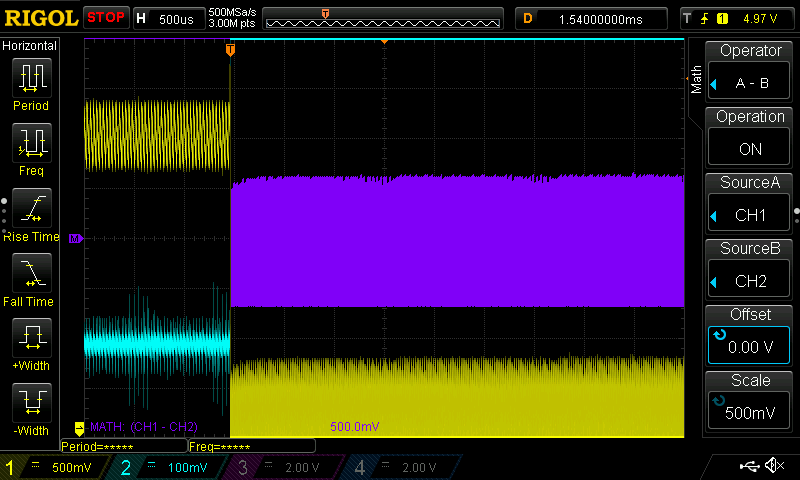
Task: Click the 500MSa/s sample rate readout
Action: click(232, 13)
